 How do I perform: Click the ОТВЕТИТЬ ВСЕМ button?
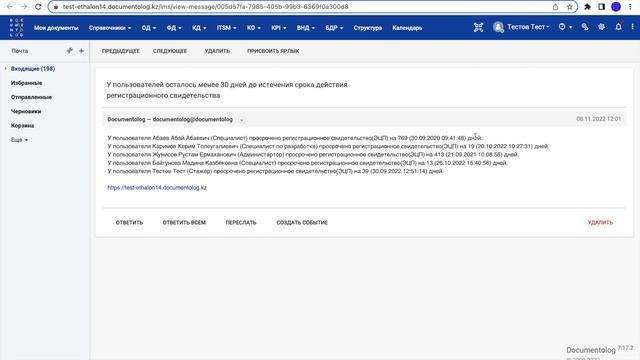click(184, 222)
